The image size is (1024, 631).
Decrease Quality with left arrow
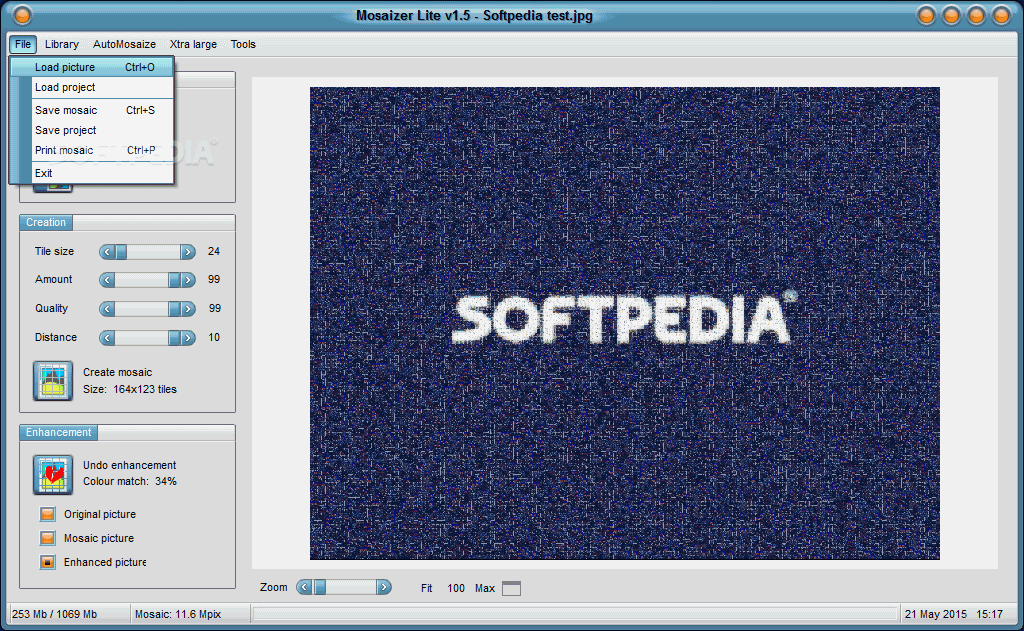(x=107, y=308)
